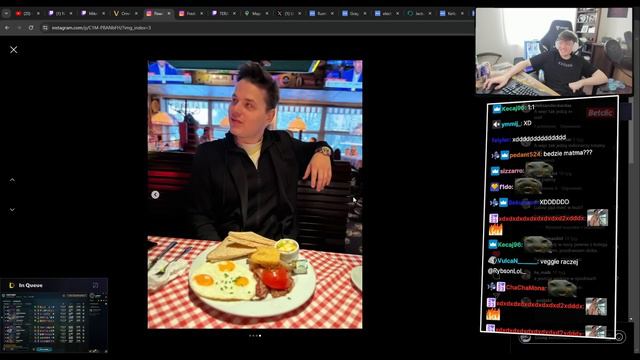Open the site information icon beside the URL
The image size is (640, 360).
(x=45, y=28)
